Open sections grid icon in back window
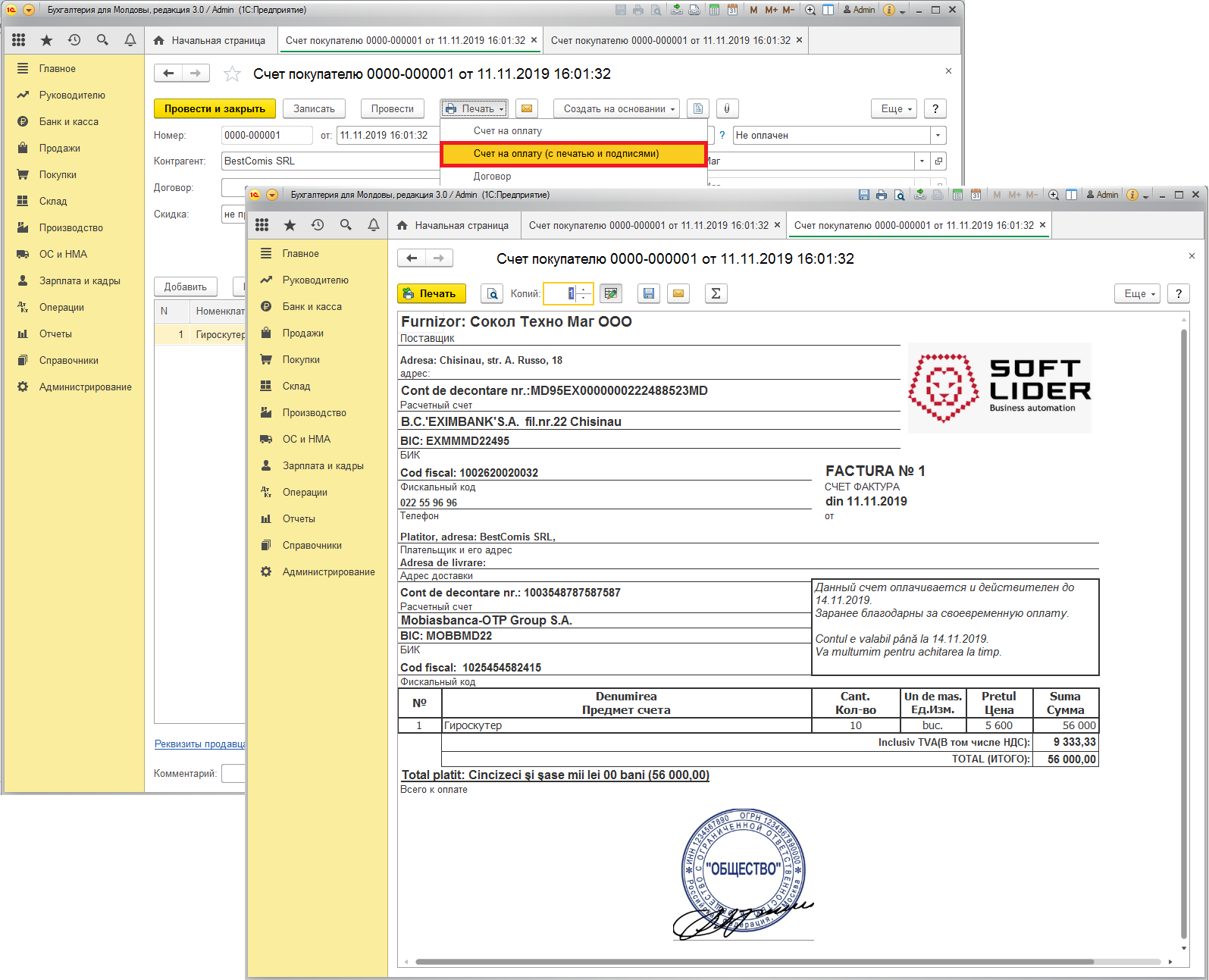Screen dimensions: 1209x980 click(x=19, y=40)
